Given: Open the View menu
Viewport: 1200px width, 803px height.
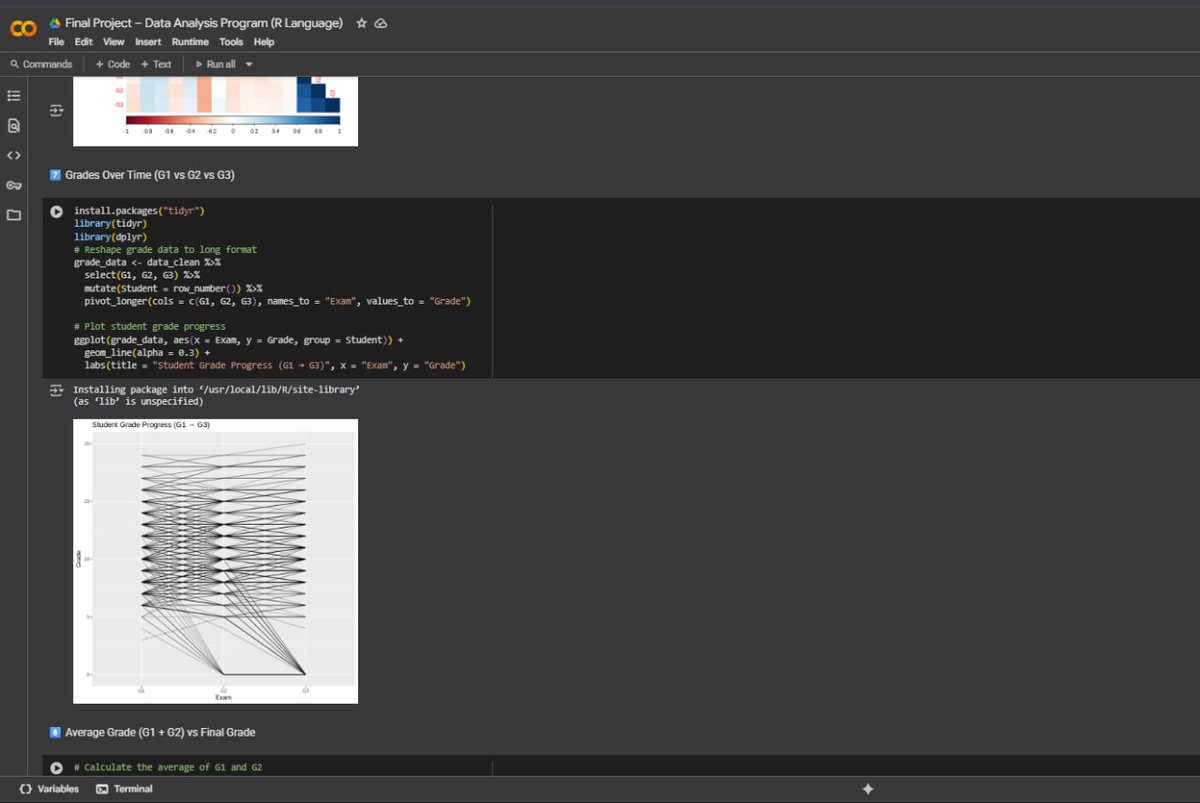Looking at the screenshot, I should coord(114,42).
